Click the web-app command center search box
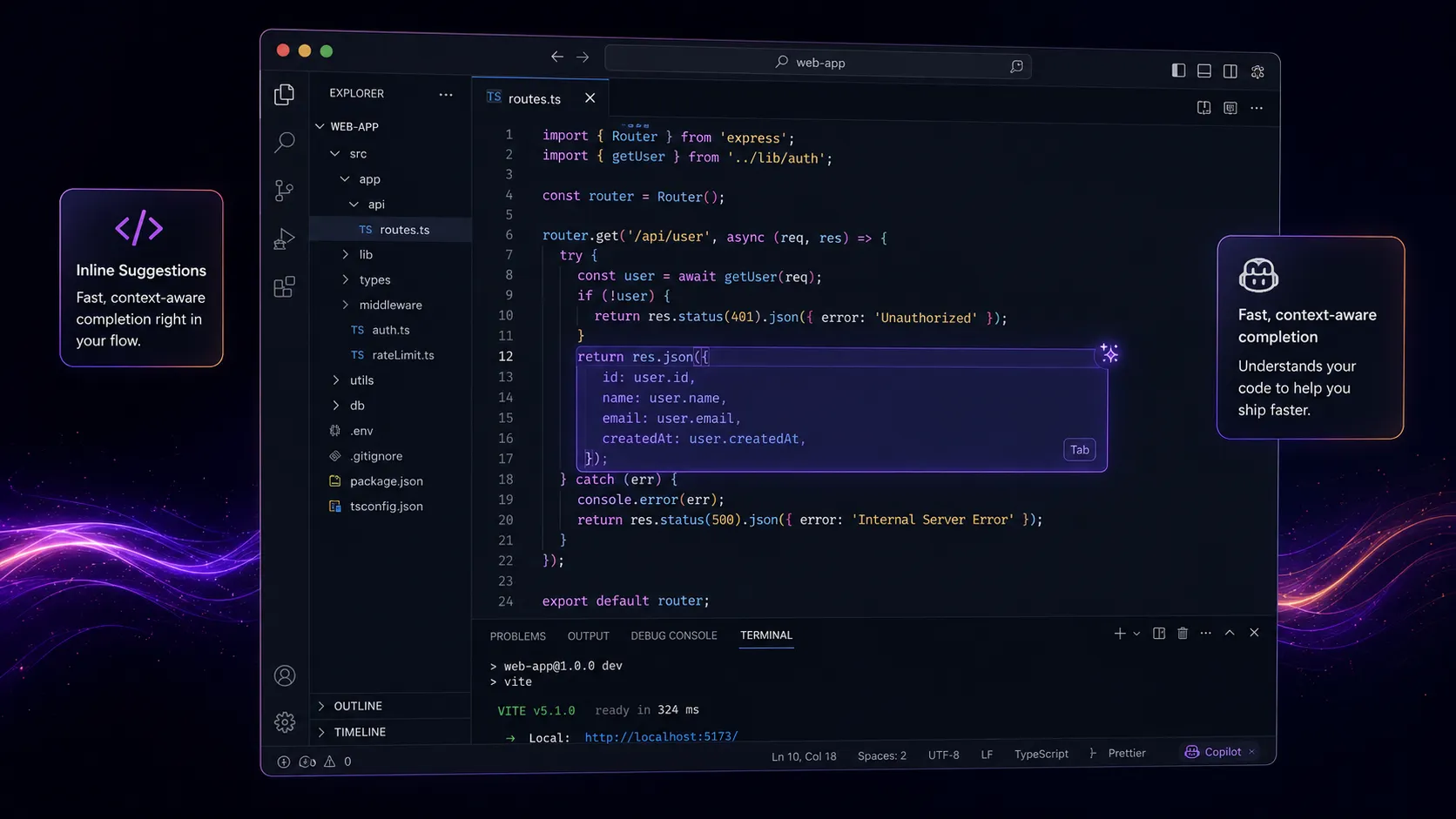 819,63
